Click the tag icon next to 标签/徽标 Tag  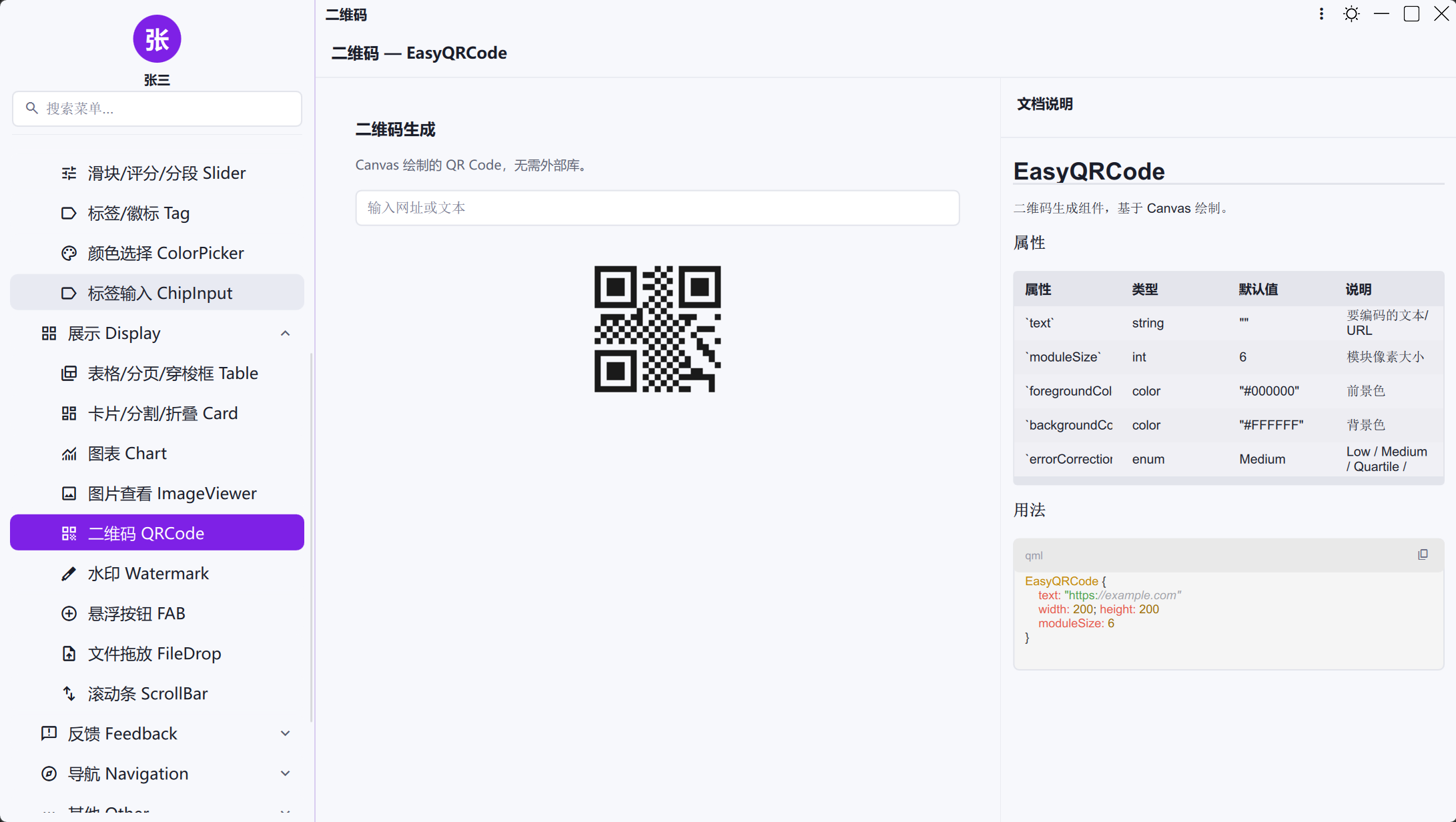(69, 214)
